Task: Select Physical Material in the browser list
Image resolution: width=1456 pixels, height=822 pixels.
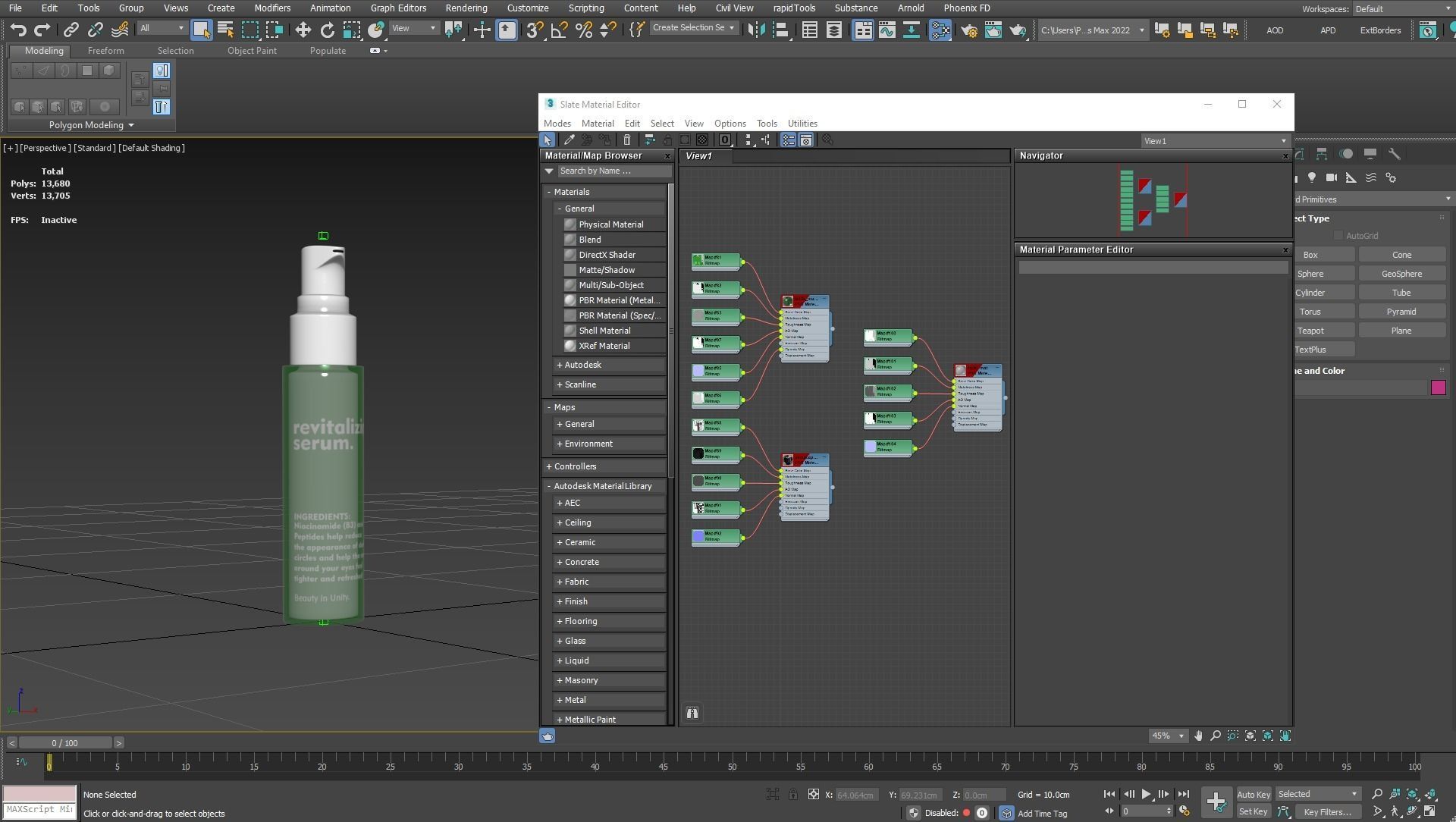Action: (614, 224)
